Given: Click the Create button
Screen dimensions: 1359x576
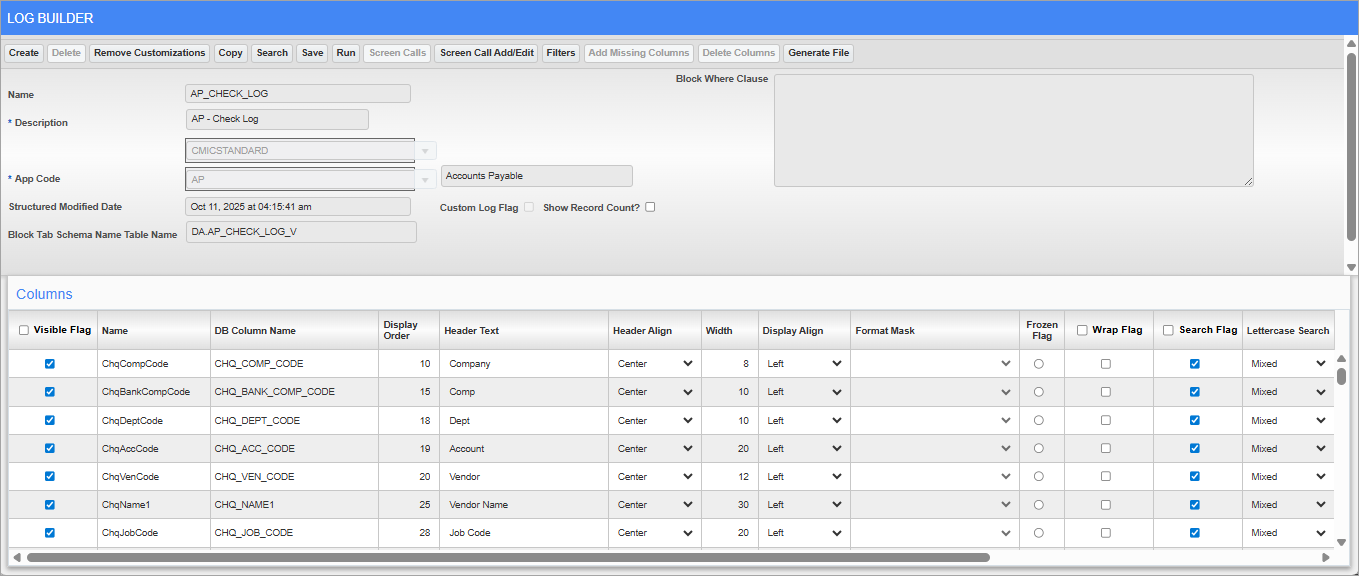Looking at the screenshot, I should tap(23, 52).
